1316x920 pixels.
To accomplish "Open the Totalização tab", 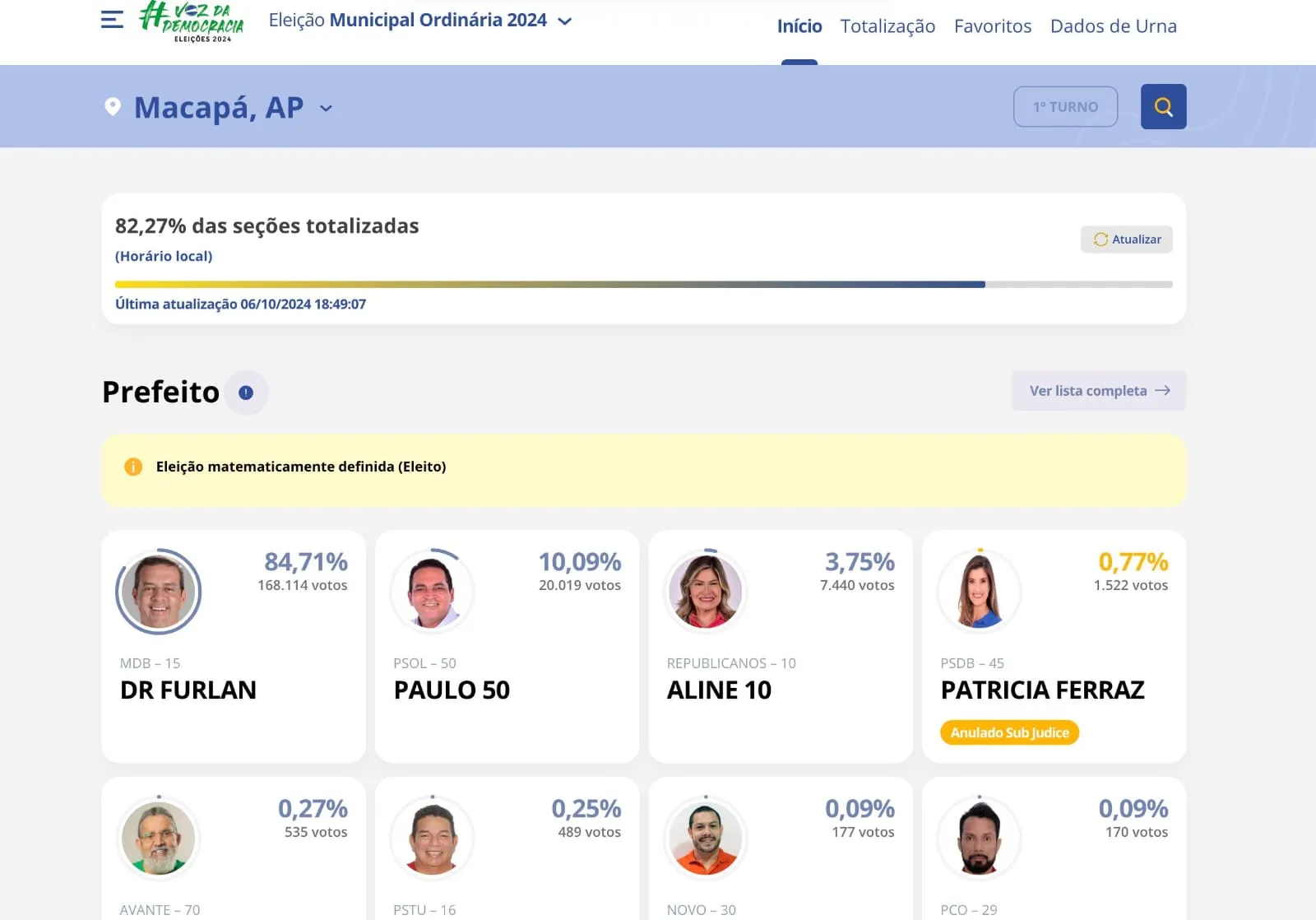I will 887,26.
